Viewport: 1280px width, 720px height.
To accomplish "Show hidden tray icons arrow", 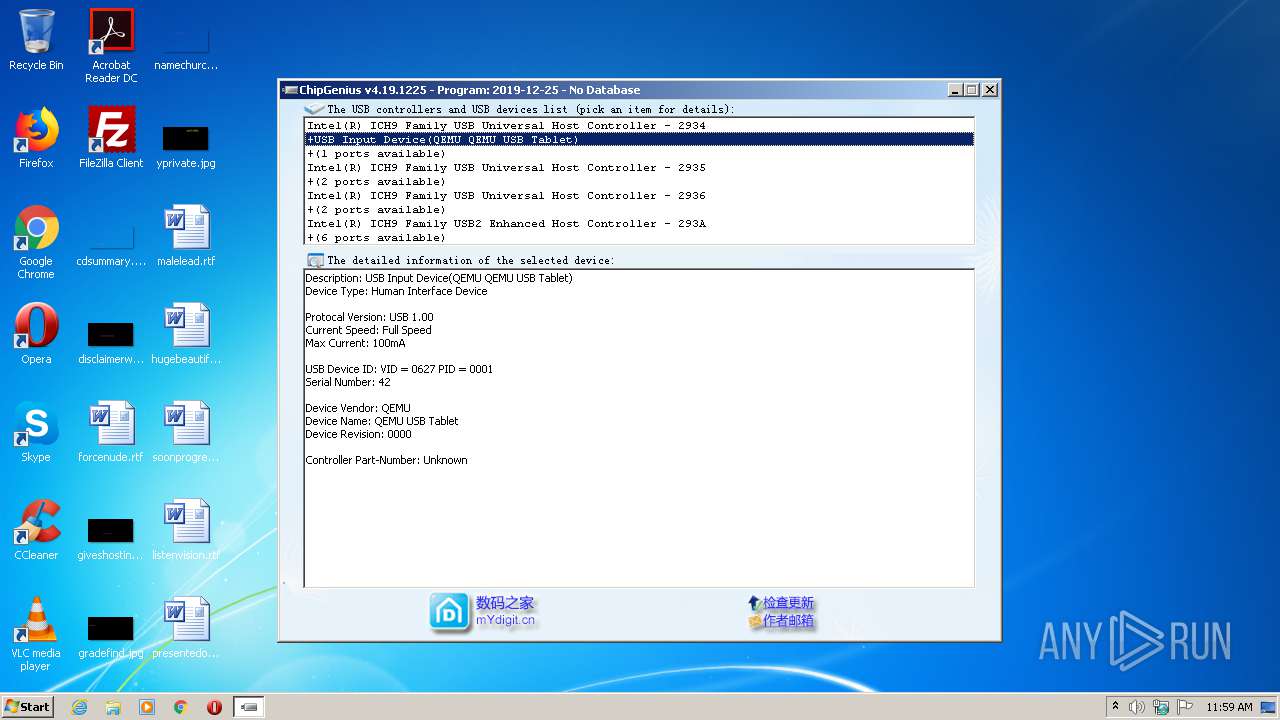I will [1115, 706].
